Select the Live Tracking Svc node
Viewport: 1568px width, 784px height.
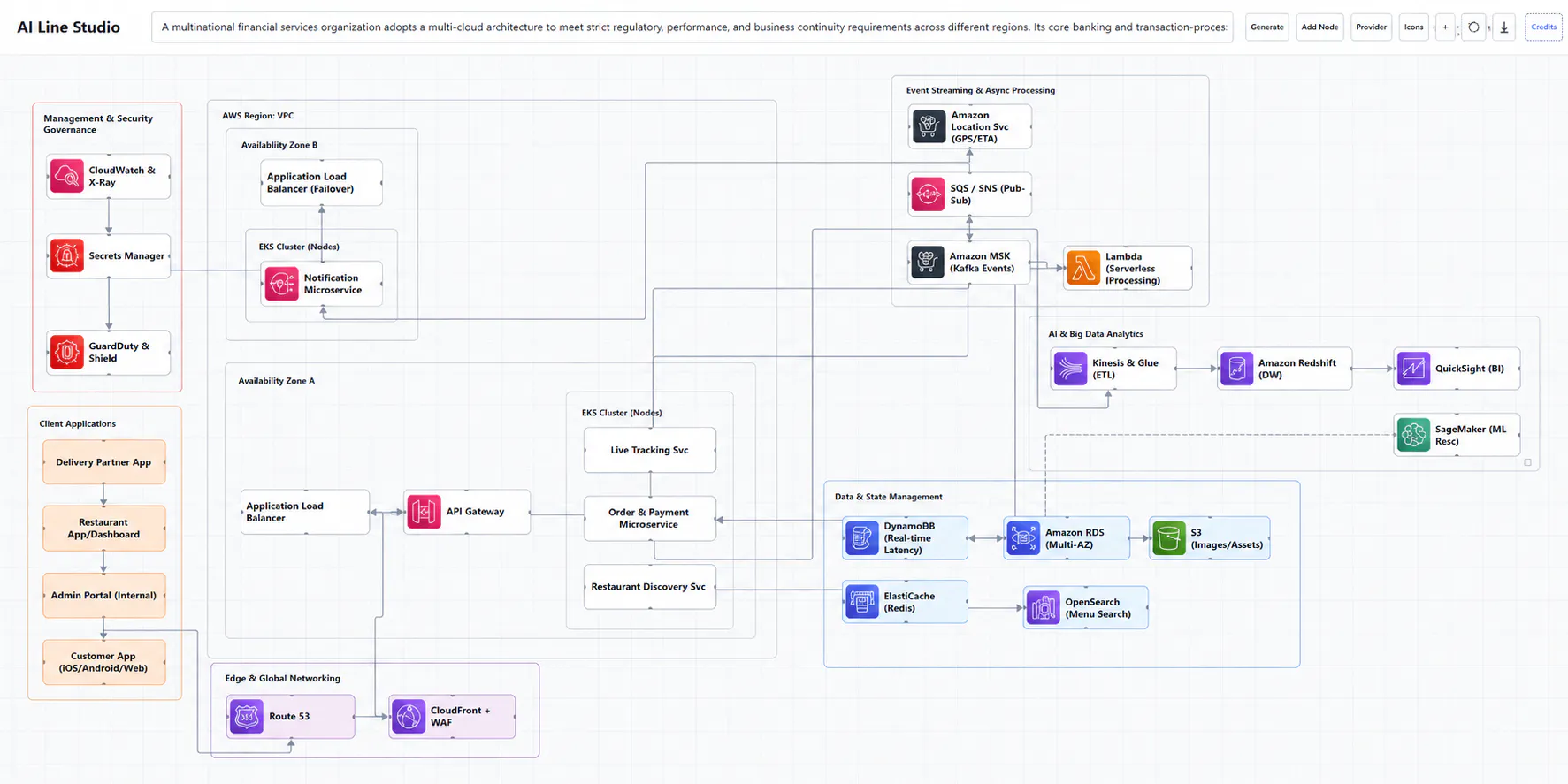pos(650,450)
